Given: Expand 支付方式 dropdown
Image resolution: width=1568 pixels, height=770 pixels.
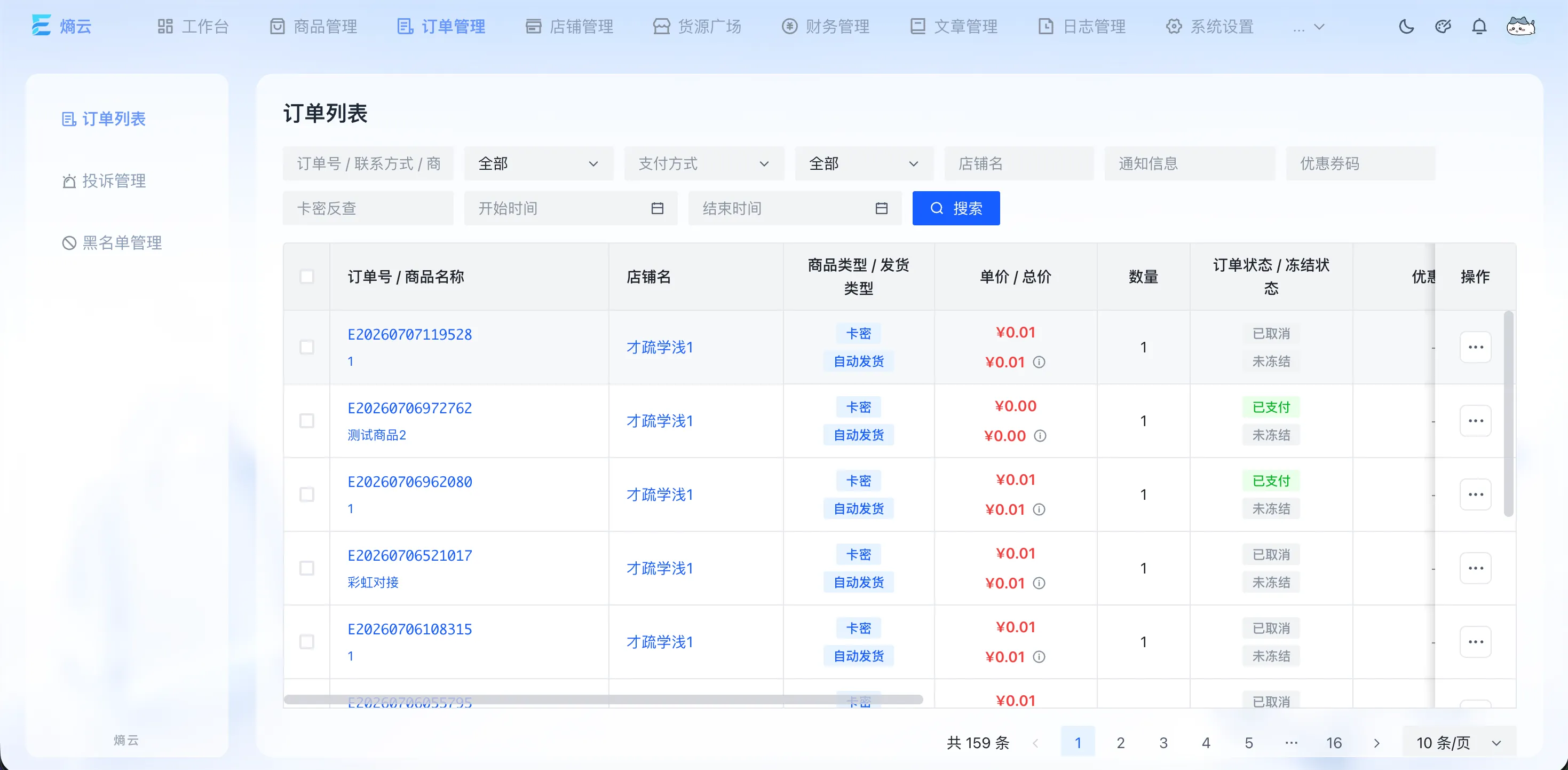Looking at the screenshot, I should pos(704,163).
